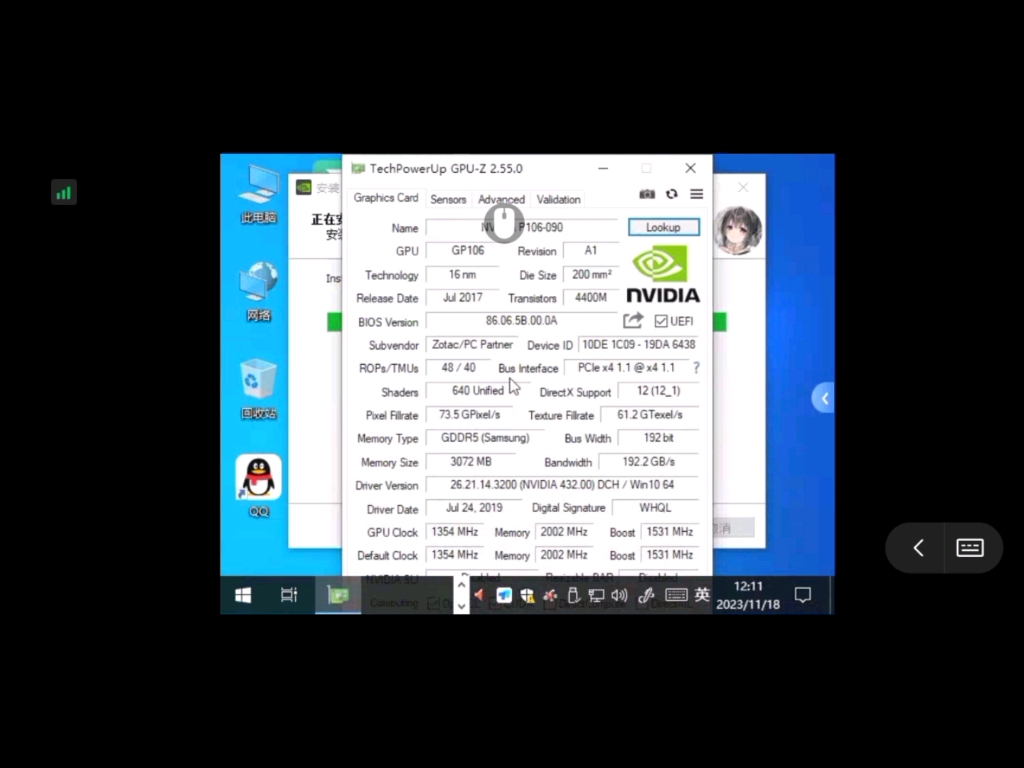
Task: Click the Texture Fillrate 61.2 GTexel/s value
Action: tap(650, 415)
